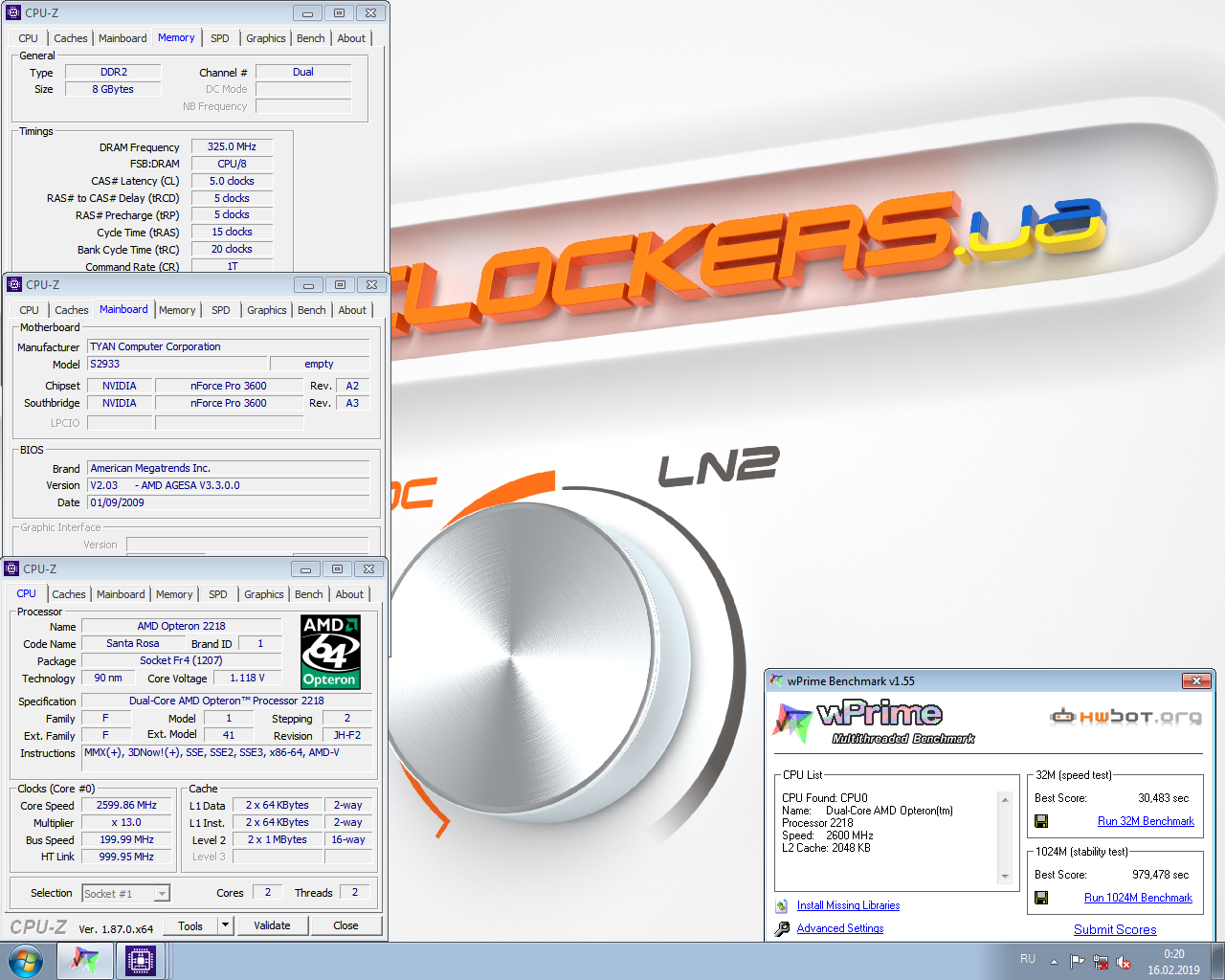The image size is (1225, 980).
Task: Click the Level 2 cache value 2 x 1 MBytes
Action: point(278,839)
